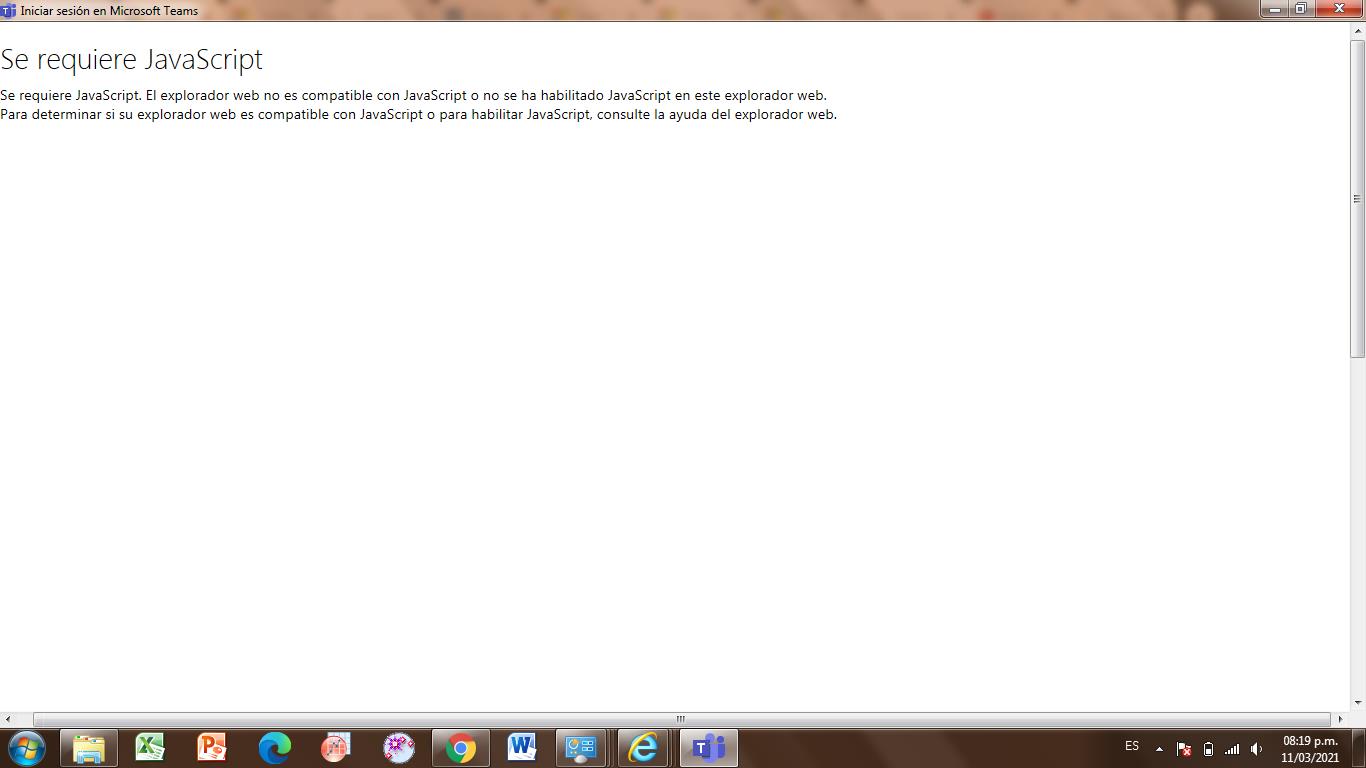Open the ES language input indicator
1366x768 pixels.
point(1132,746)
